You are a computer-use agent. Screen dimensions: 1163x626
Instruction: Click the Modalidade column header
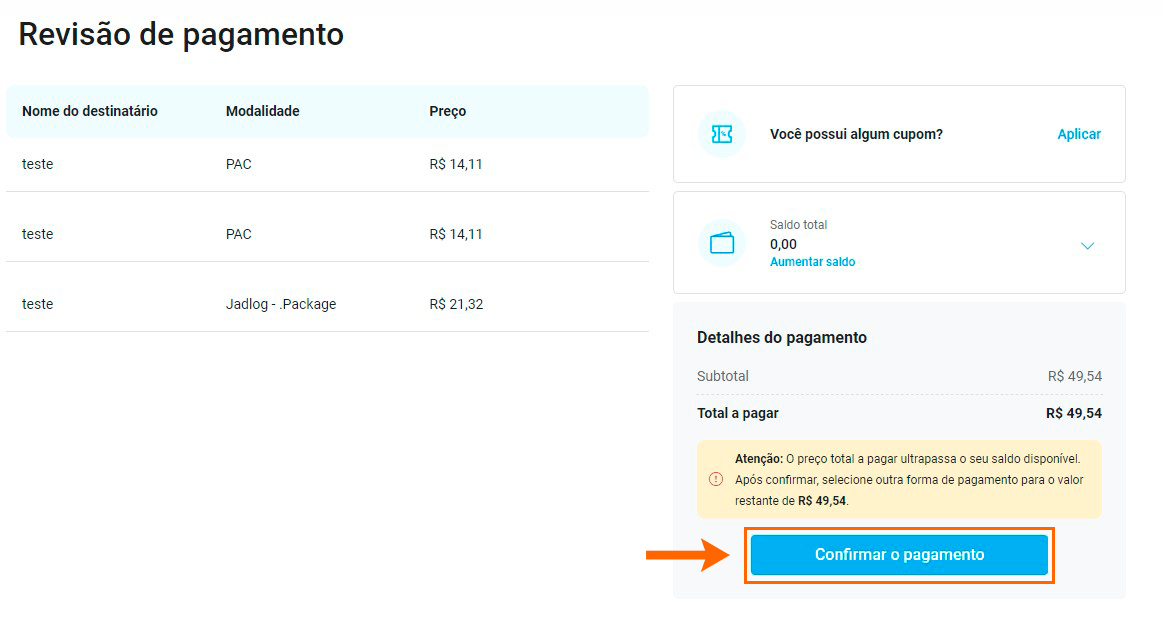click(x=263, y=111)
